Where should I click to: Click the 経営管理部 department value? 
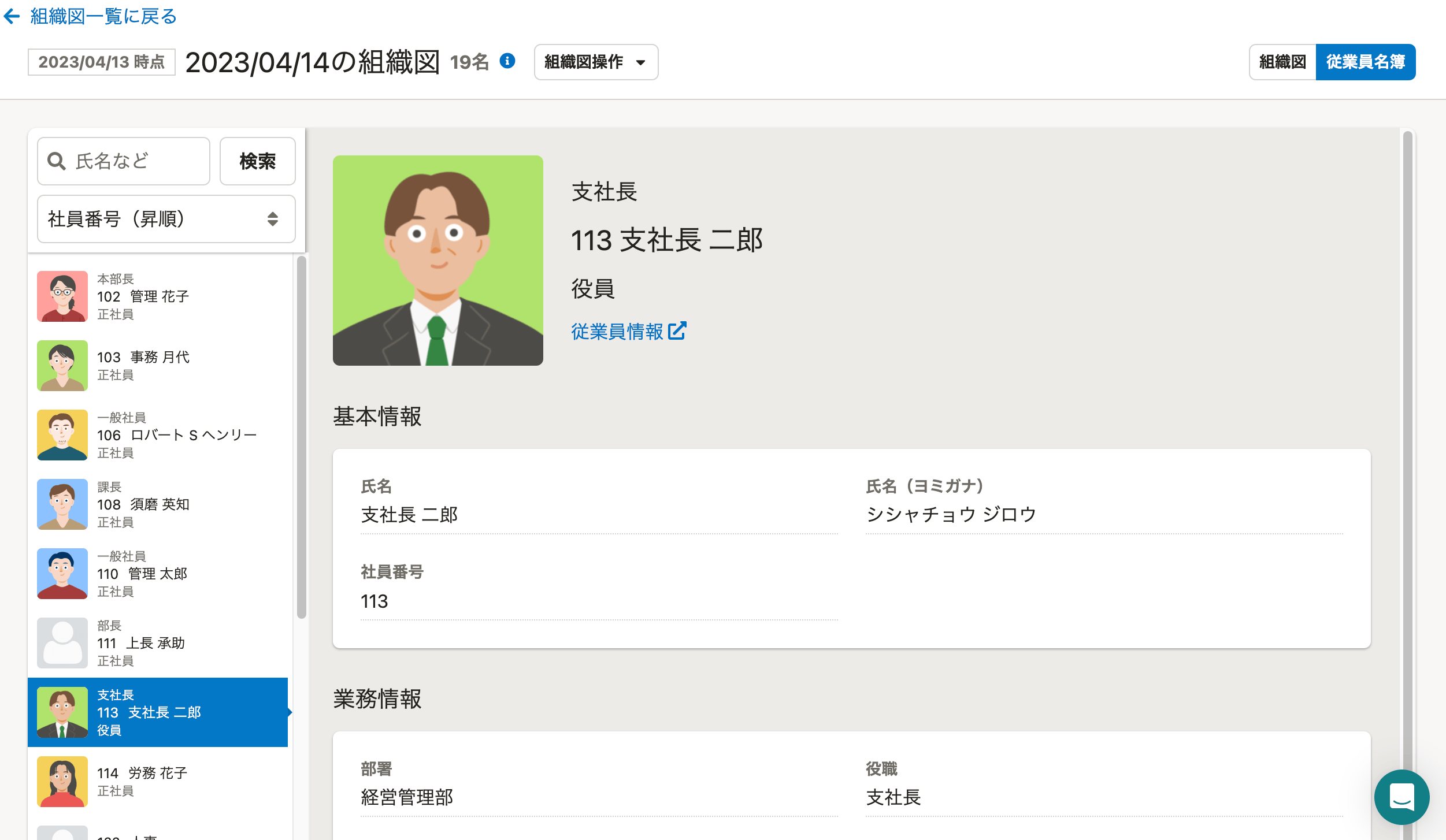point(407,797)
